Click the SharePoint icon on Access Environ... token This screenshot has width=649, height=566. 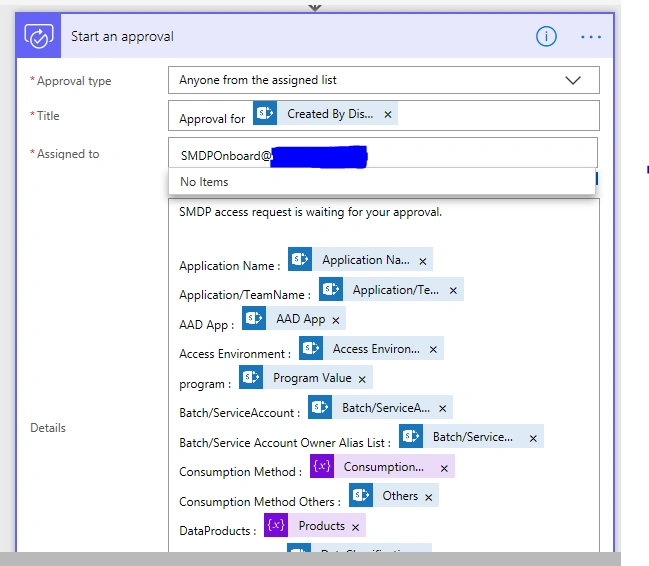[x=311, y=348]
